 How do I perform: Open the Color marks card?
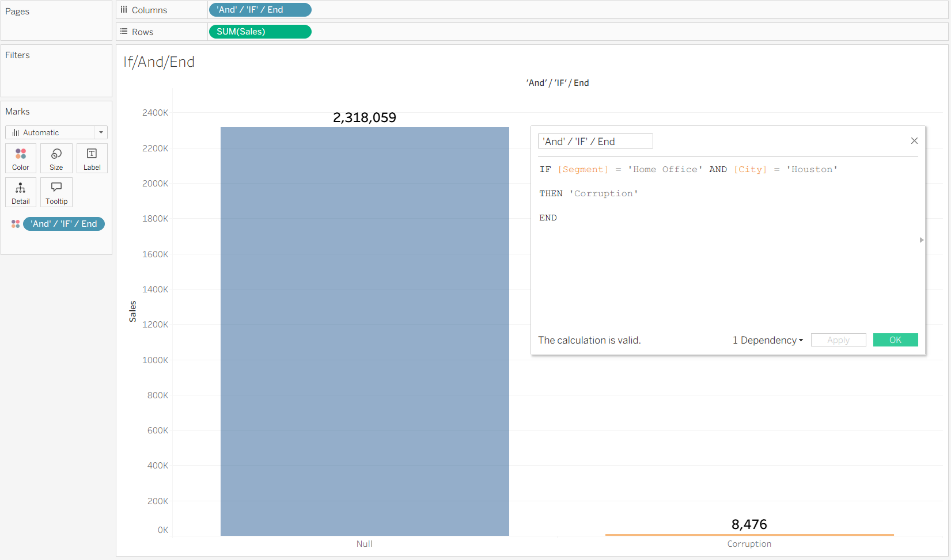coord(21,158)
